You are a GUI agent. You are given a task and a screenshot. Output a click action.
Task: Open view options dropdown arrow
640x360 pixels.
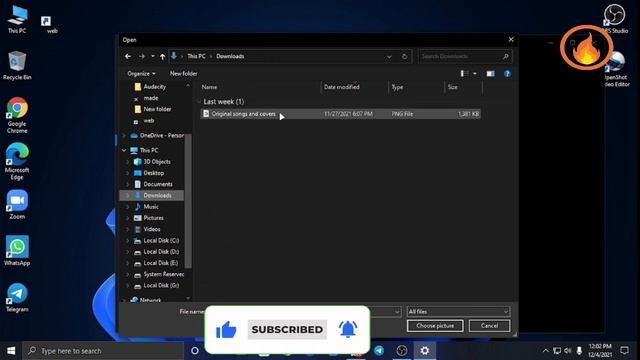coord(475,73)
